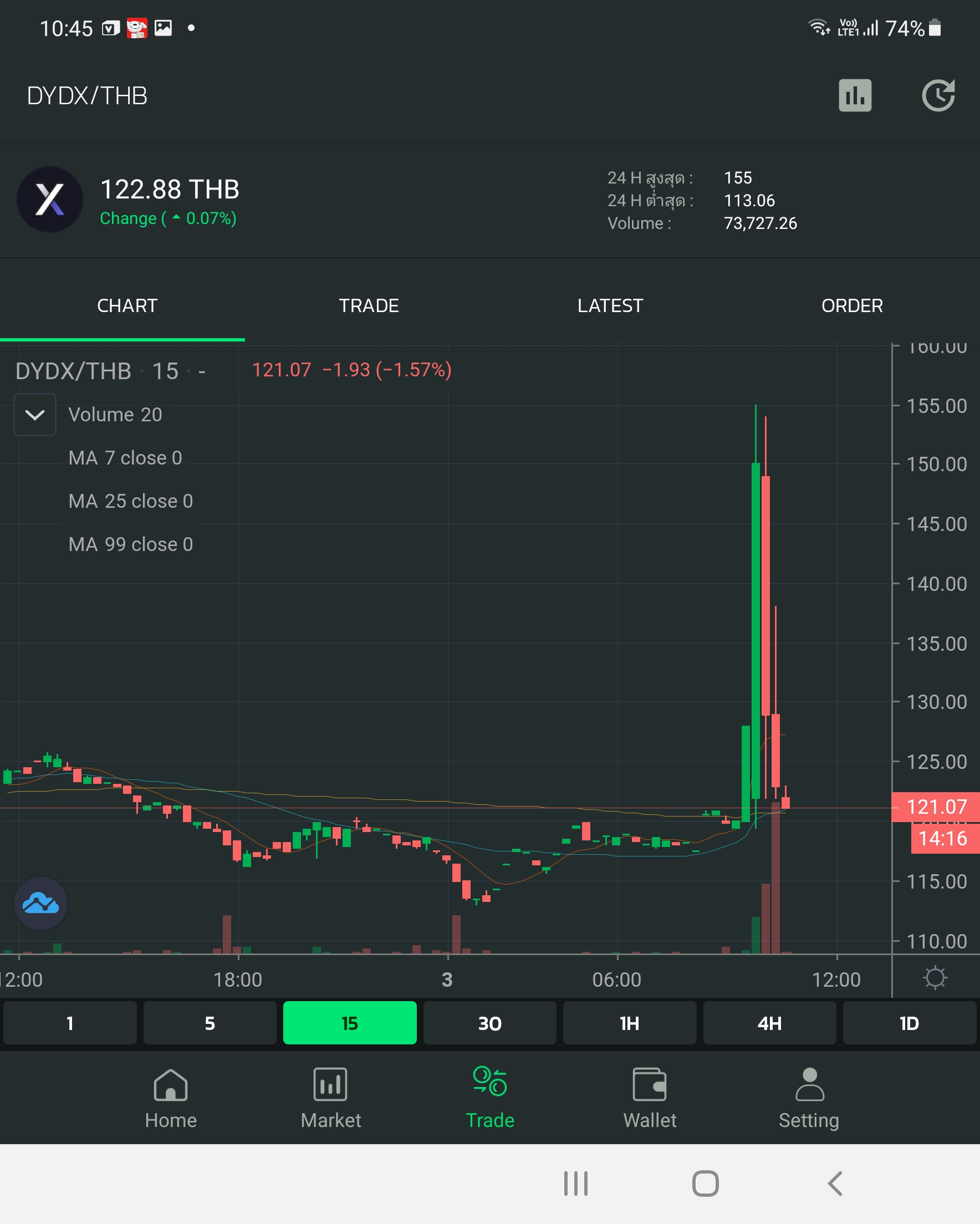Image resolution: width=980 pixels, height=1224 pixels.
Task: Tap the history clock refresh icon
Action: coord(938,95)
